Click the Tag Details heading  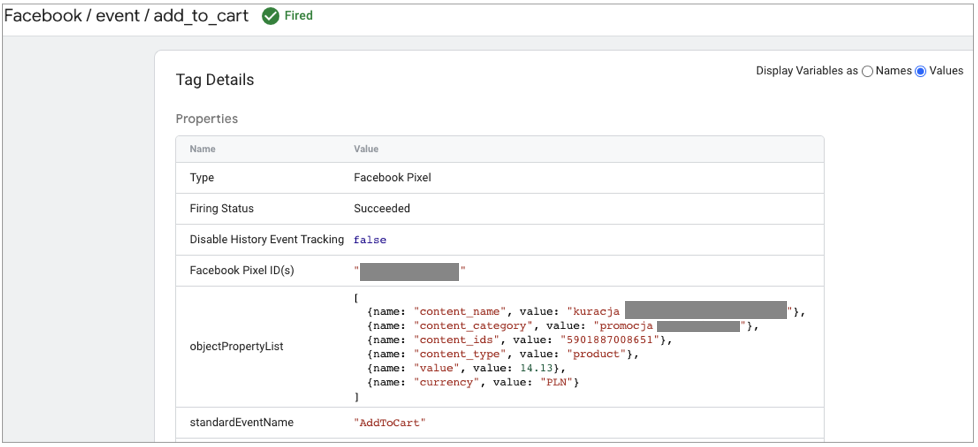point(215,79)
